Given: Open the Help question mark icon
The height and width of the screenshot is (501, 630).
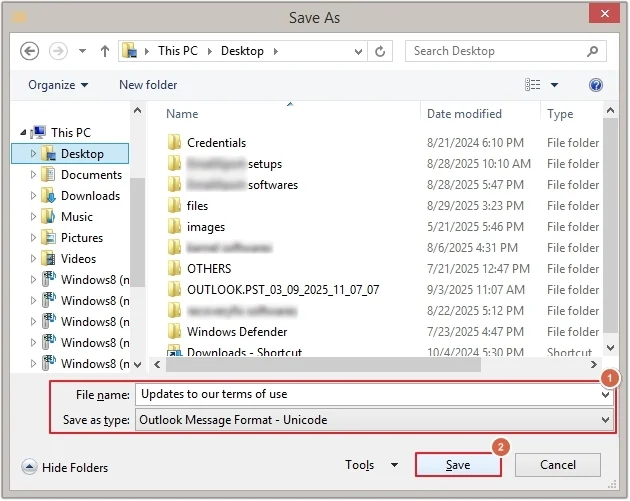Looking at the screenshot, I should [x=595, y=85].
